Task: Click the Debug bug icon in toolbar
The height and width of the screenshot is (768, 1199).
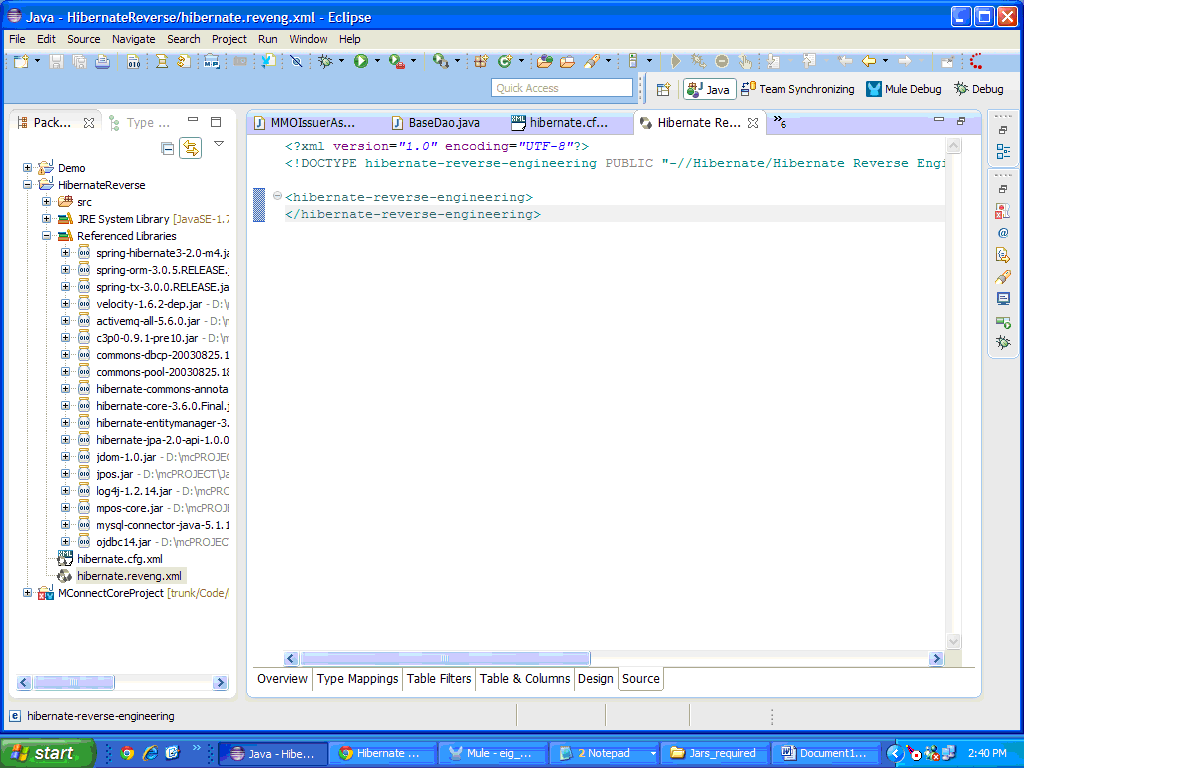Action: 326,61
